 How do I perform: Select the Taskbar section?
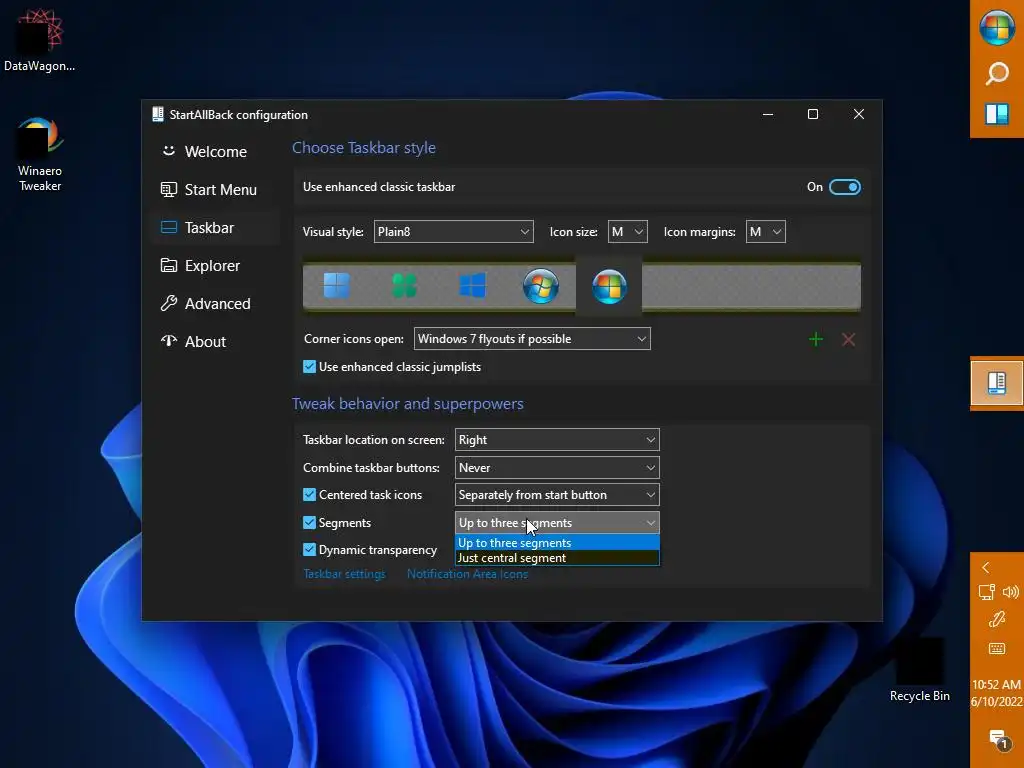pyautogui.click(x=216, y=228)
